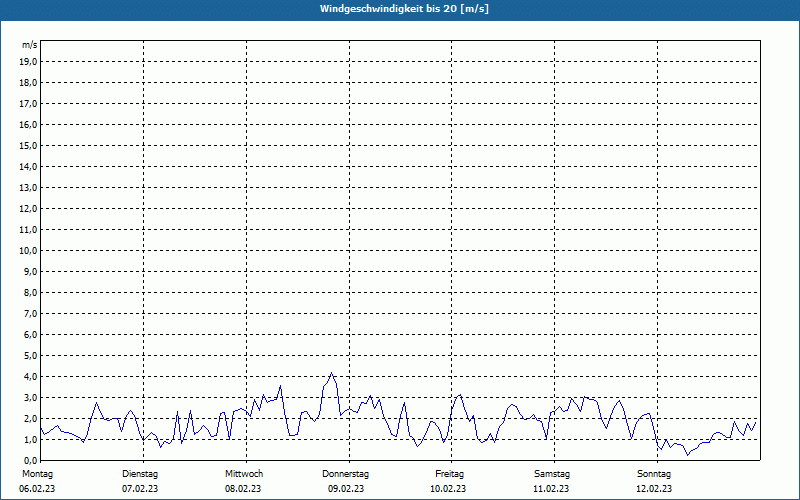Click the 0,0 y-axis label
Viewport: 800px width, 500px height.
pyautogui.click(x=31, y=460)
